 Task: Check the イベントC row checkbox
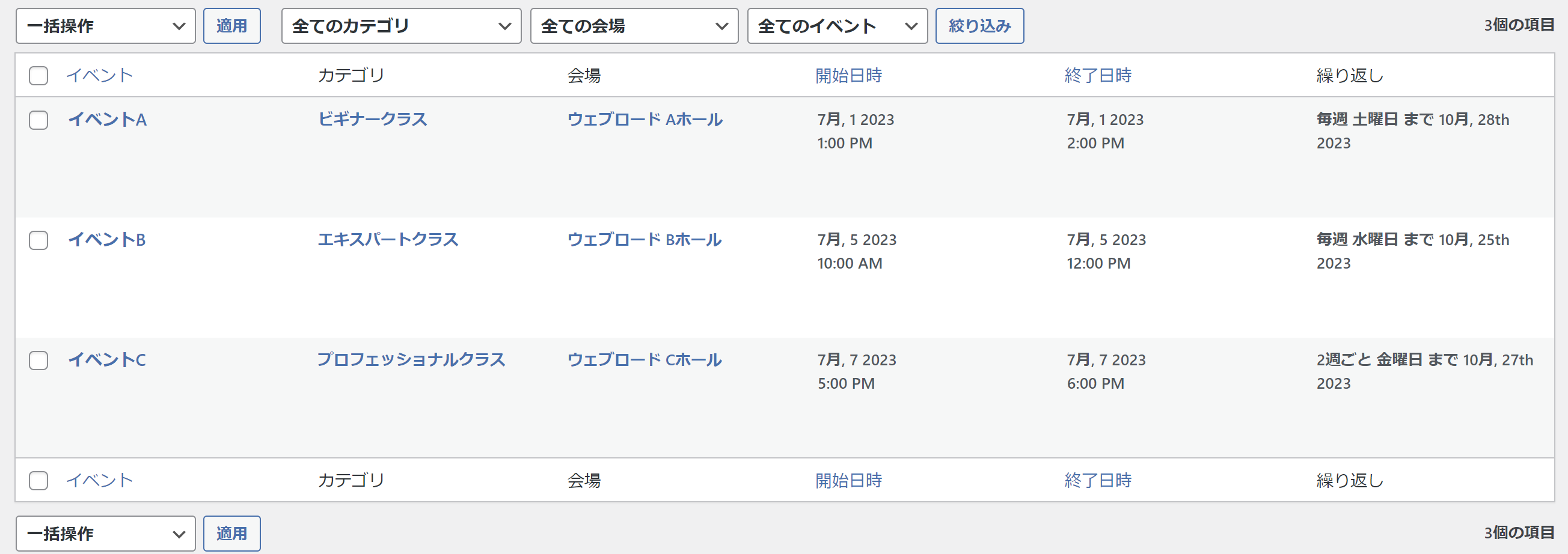[x=38, y=360]
